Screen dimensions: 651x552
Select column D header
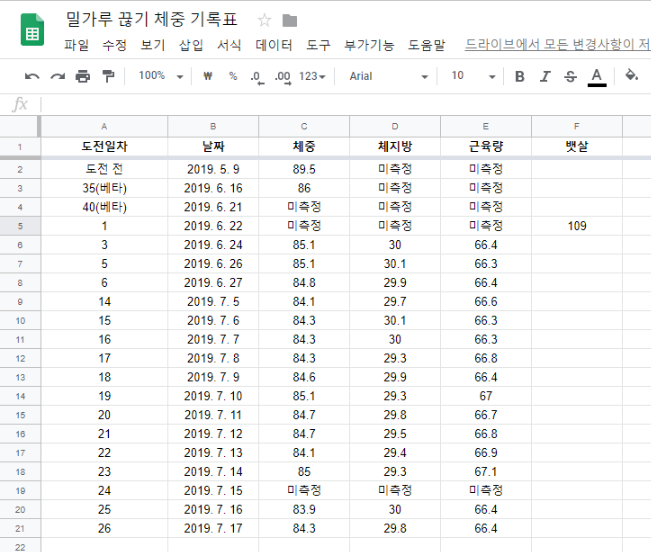(395, 127)
